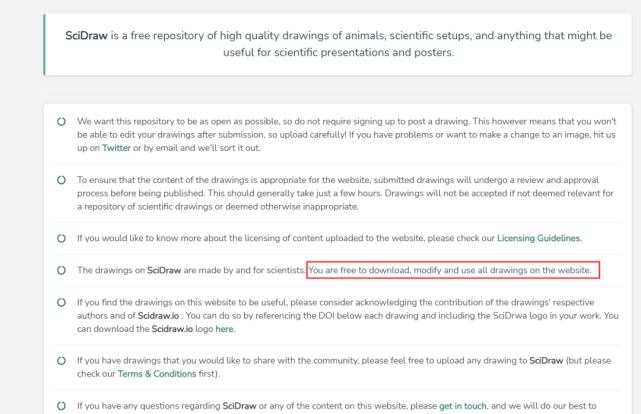
Task: Click the circle bullet beside 'If you find the drawings'
Action: (x=61, y=302)
